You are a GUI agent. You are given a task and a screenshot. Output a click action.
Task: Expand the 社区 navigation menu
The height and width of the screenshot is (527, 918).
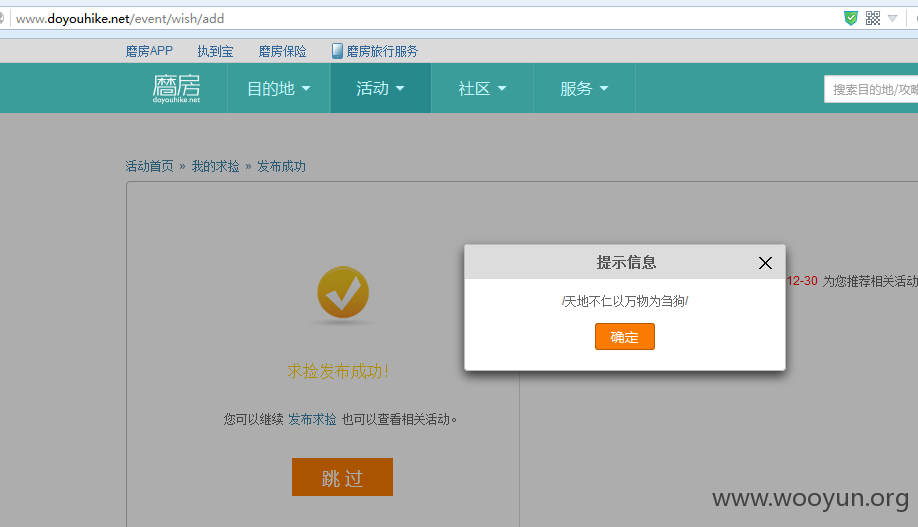coord(482,88)
